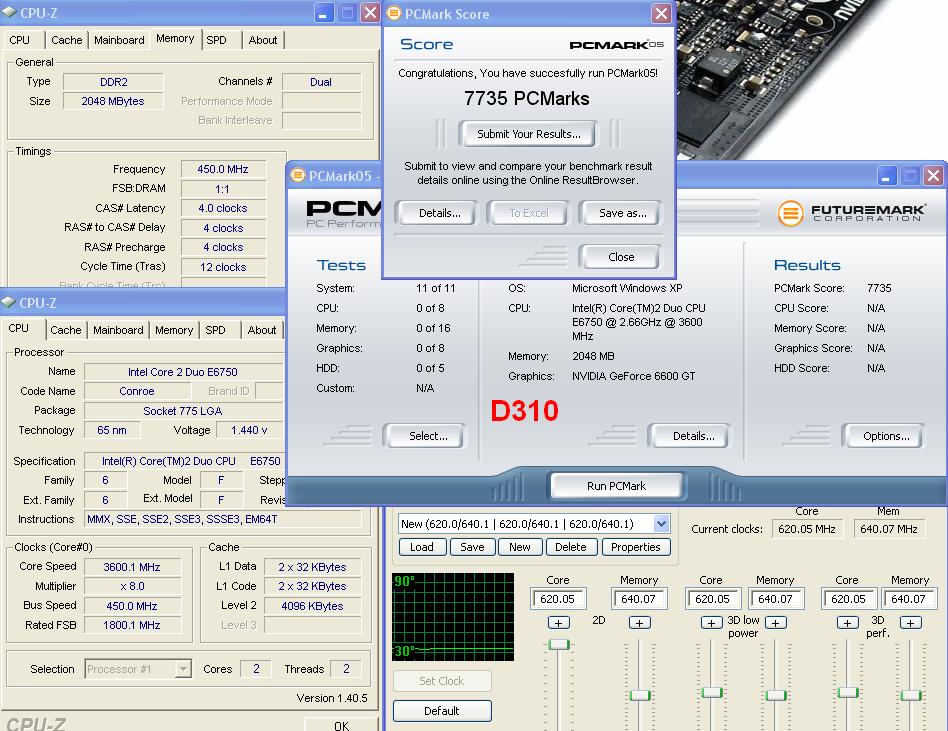Click the CPU-Z title bar icon in top window
The width and height of the screenshot is (948, 731).
(9, 12)
